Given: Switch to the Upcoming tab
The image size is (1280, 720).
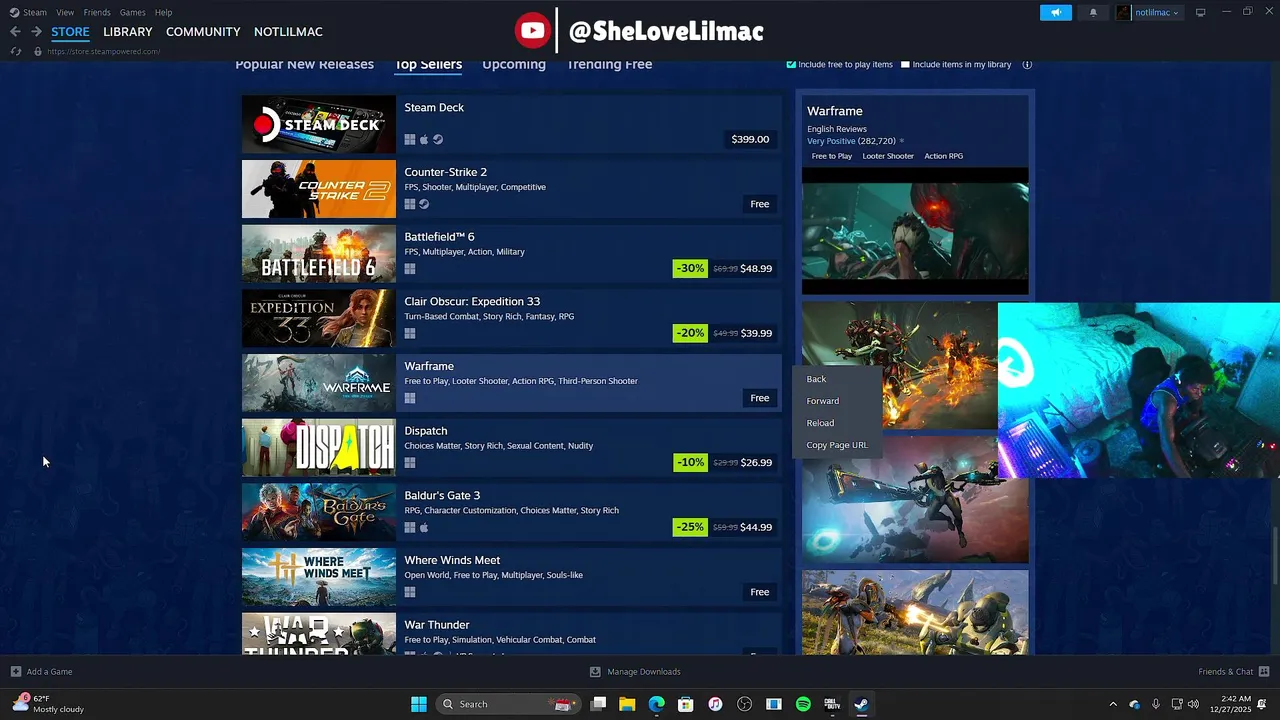Looking at the screenshot, I should [x=514, y=64].
